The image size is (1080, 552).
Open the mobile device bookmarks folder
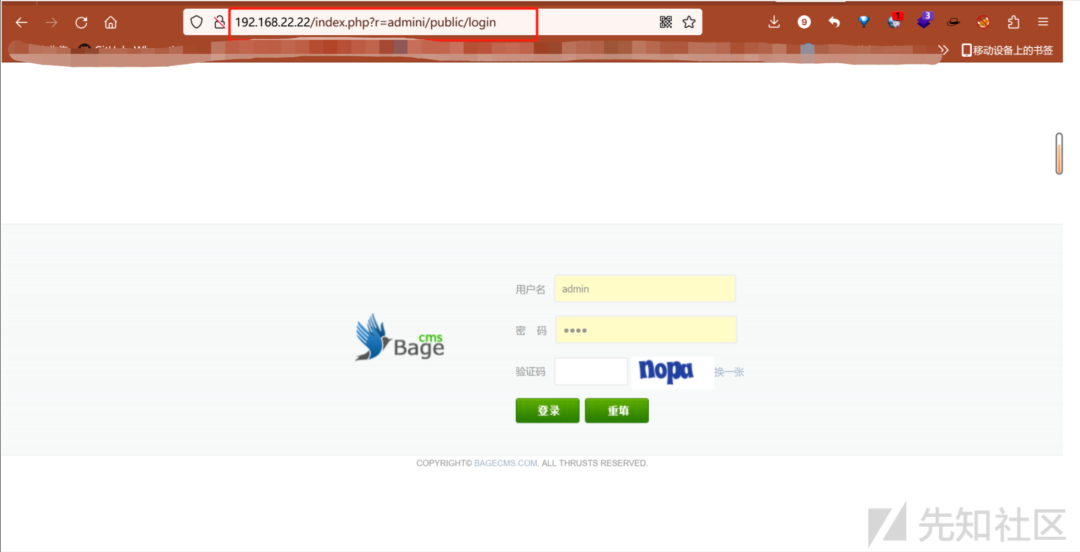1007,50
